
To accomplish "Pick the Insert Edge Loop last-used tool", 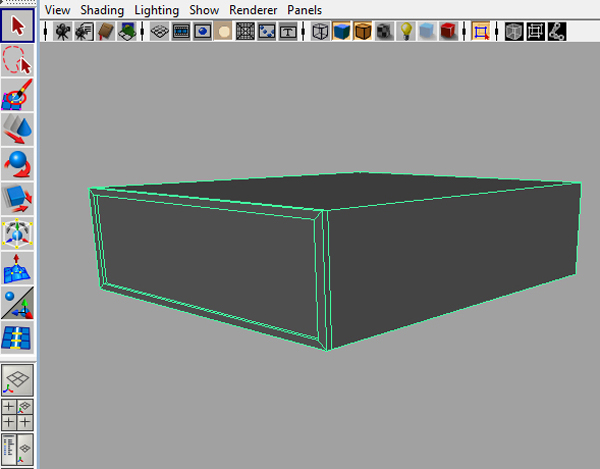I will (x=18, y=337).
